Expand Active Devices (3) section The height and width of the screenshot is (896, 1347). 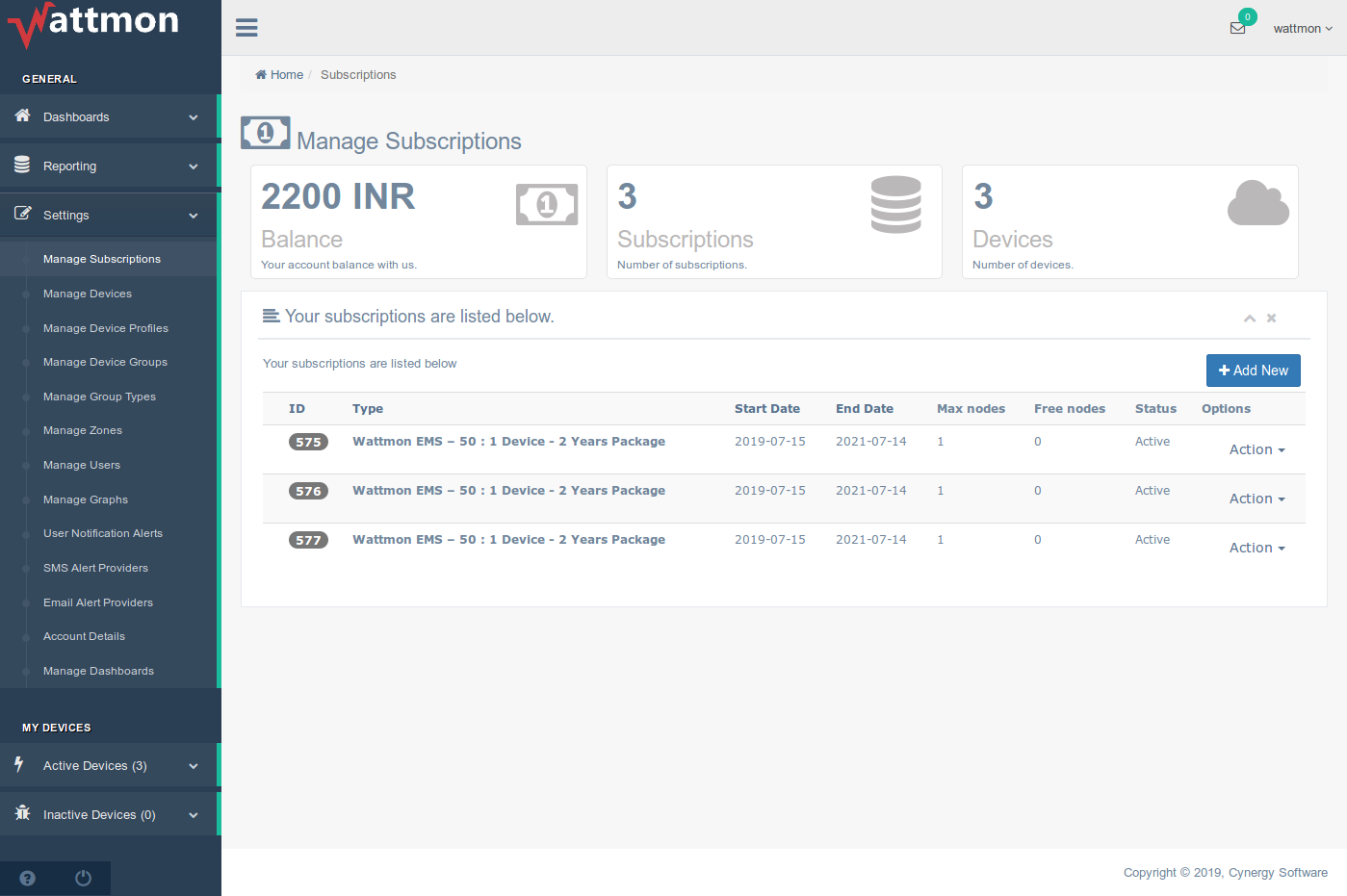(x=109, y=766)
